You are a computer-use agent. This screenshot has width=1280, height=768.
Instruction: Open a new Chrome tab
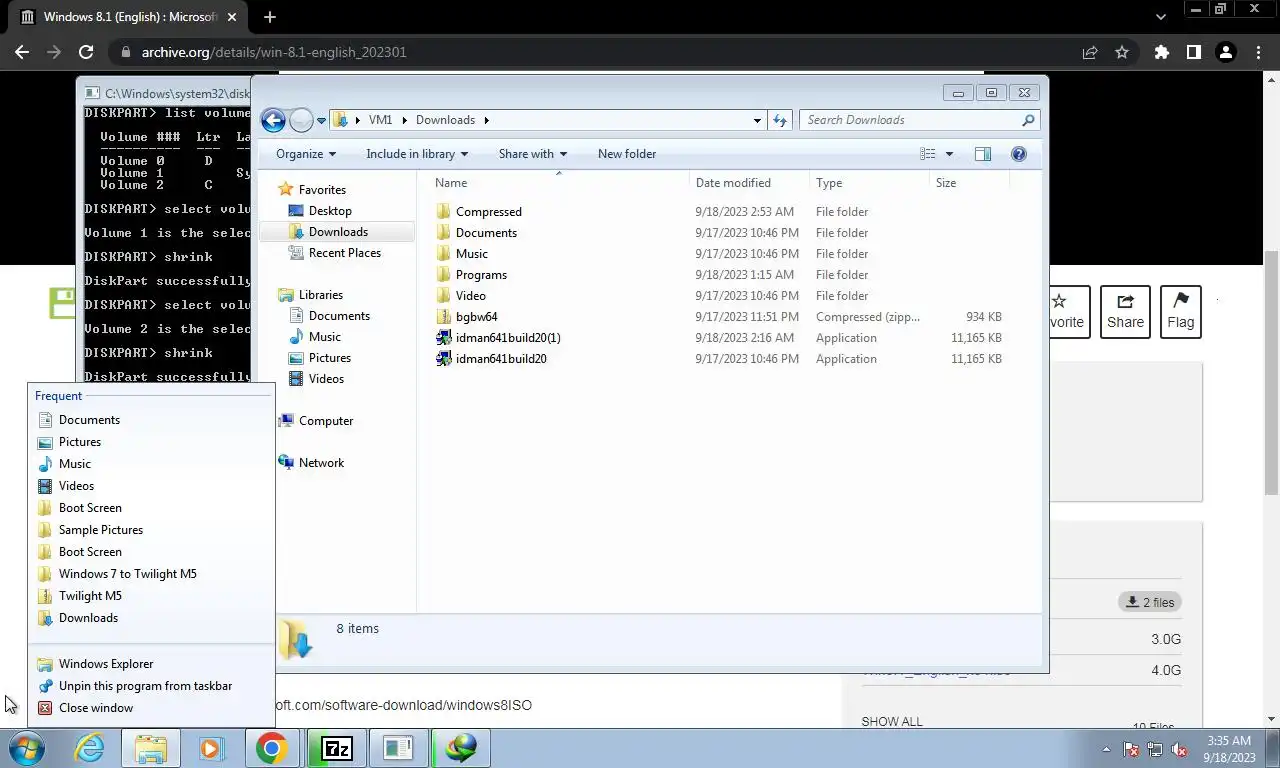coord(269,17)
